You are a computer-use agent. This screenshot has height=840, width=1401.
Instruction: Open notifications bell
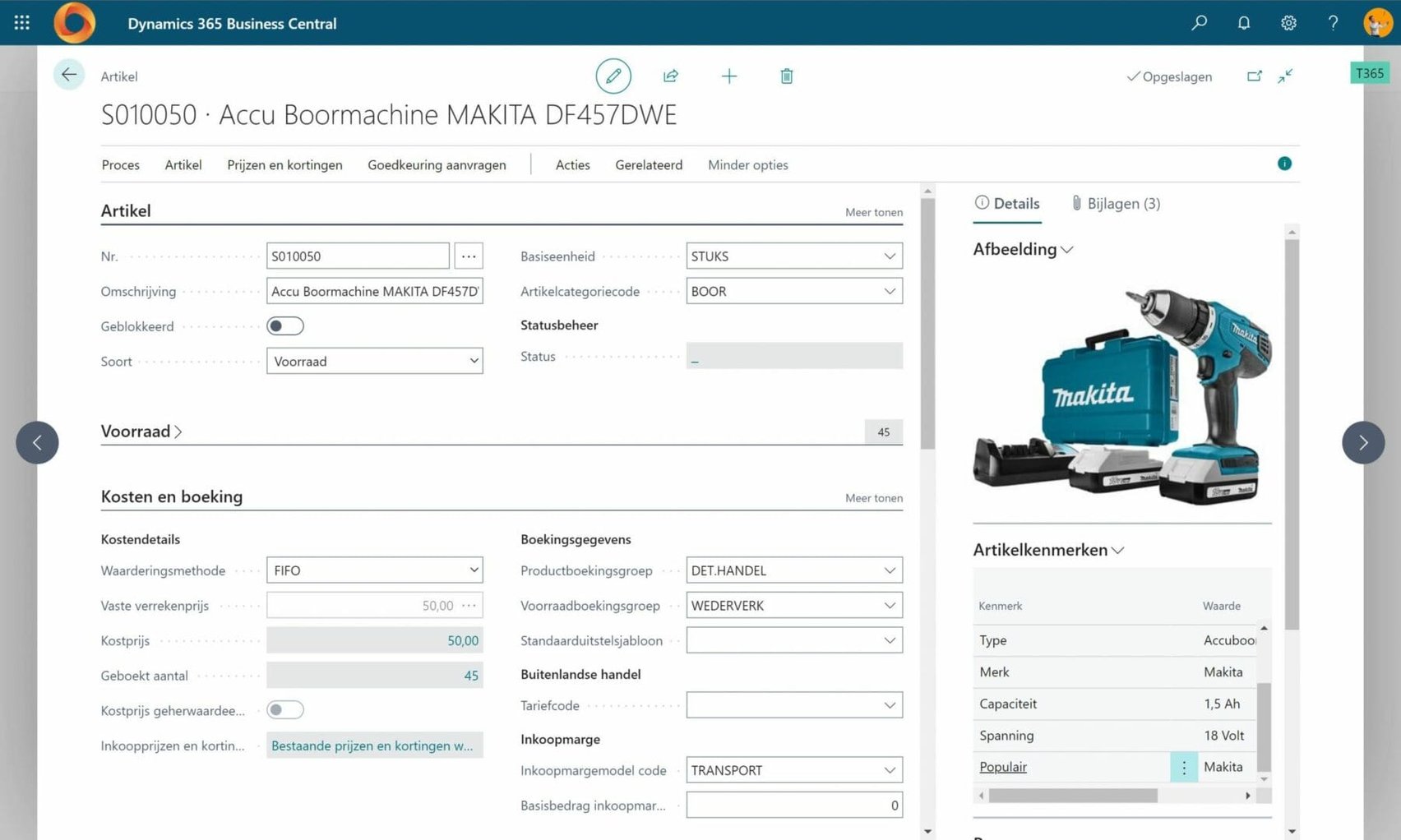pos(1244,23)
